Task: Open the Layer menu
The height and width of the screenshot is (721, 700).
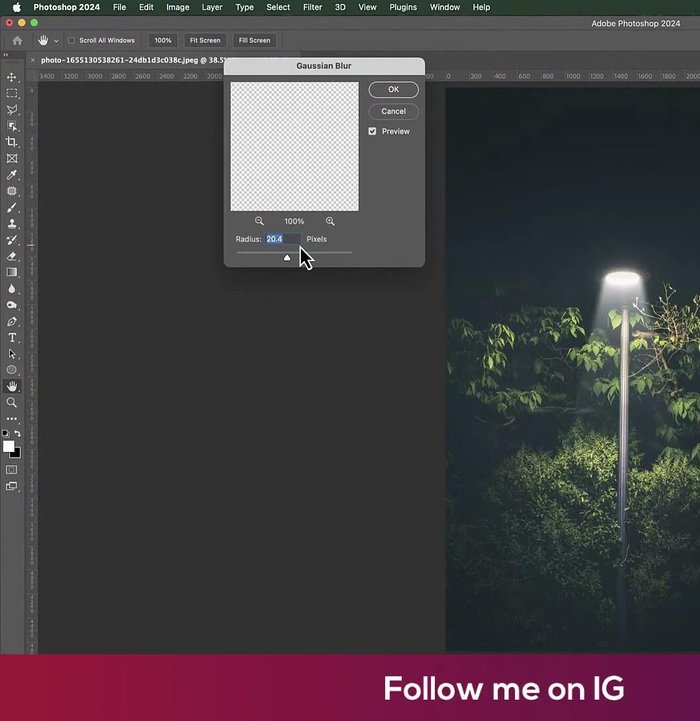Action: pos(212,7)
